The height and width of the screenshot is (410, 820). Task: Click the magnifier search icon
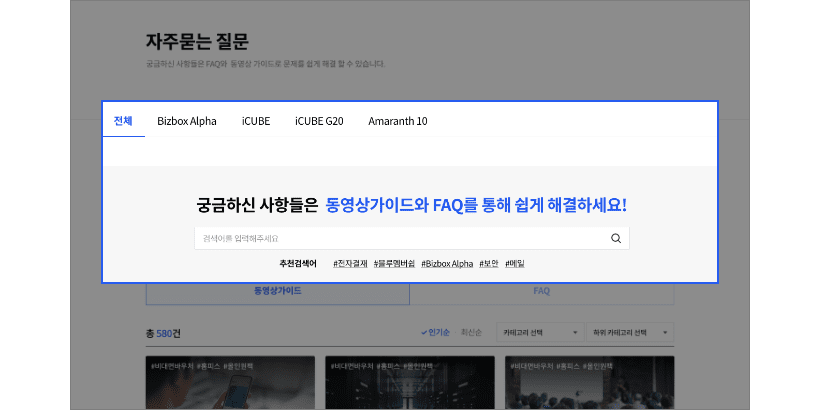[x=616, y=238]
